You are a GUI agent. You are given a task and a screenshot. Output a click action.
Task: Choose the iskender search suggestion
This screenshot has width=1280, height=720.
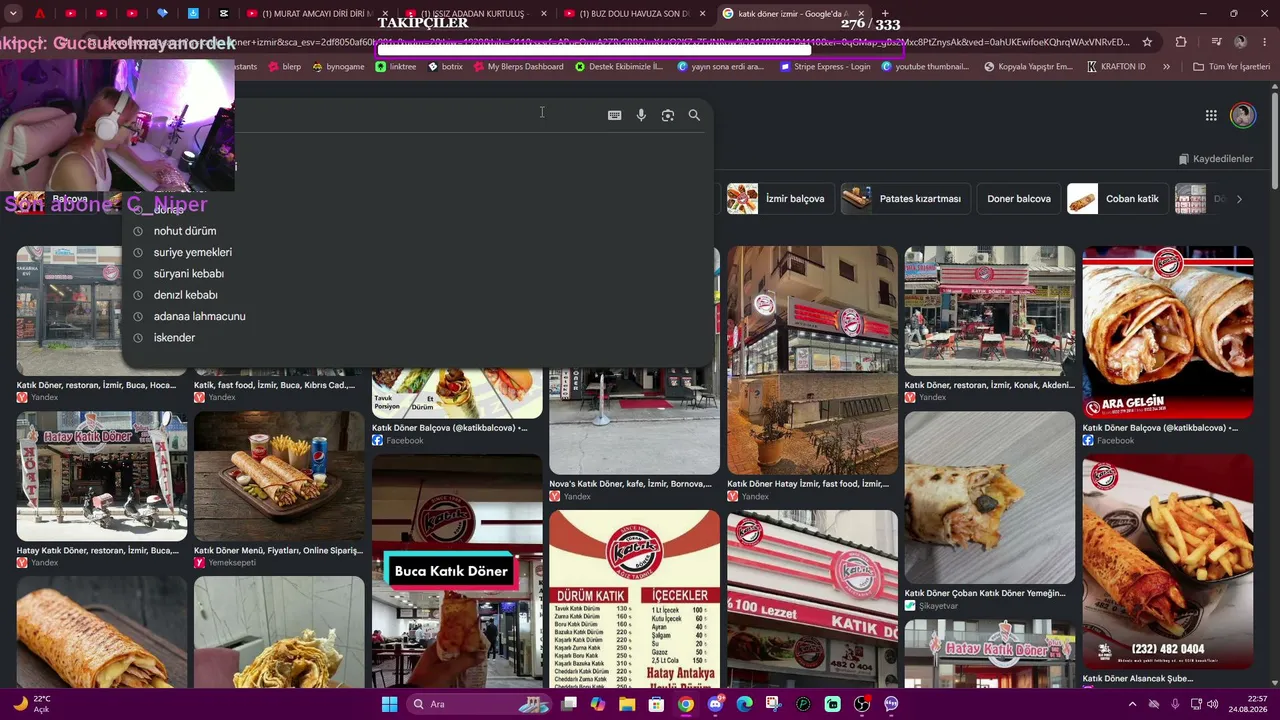(x=175, y=338)
